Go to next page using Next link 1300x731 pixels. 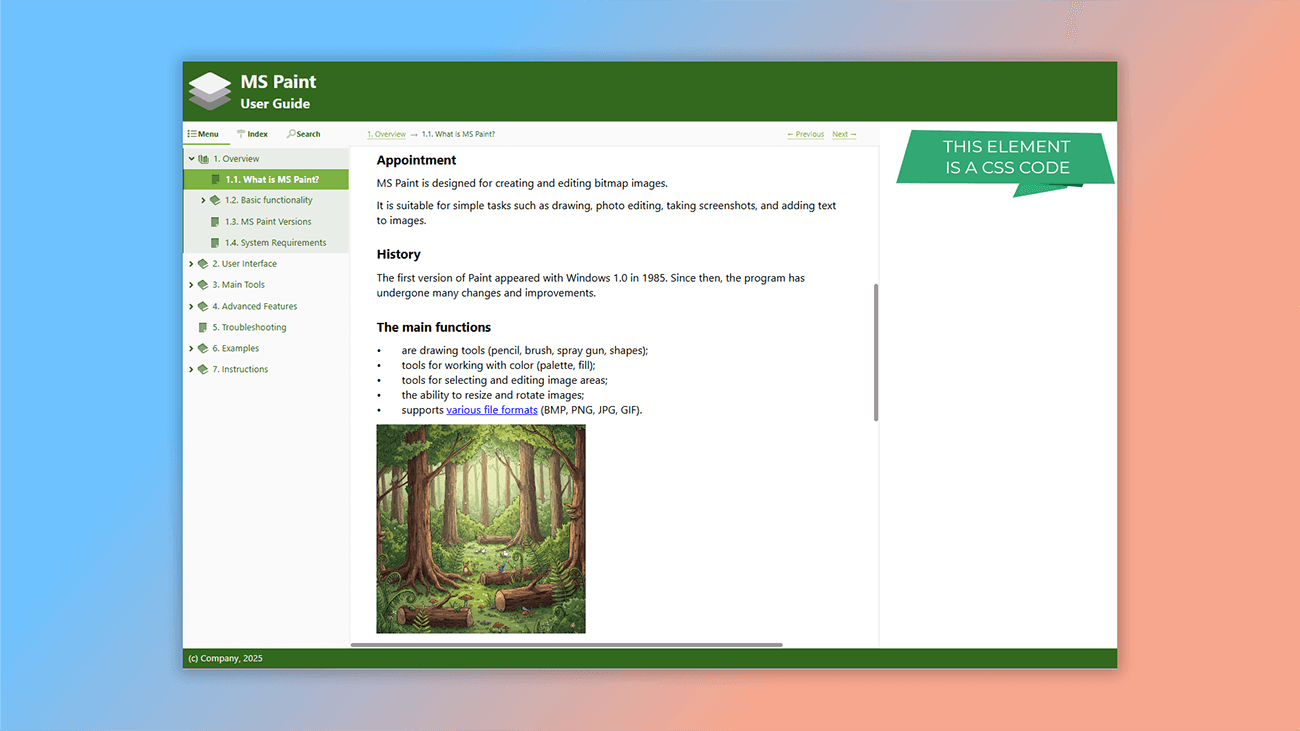[844, 133]
